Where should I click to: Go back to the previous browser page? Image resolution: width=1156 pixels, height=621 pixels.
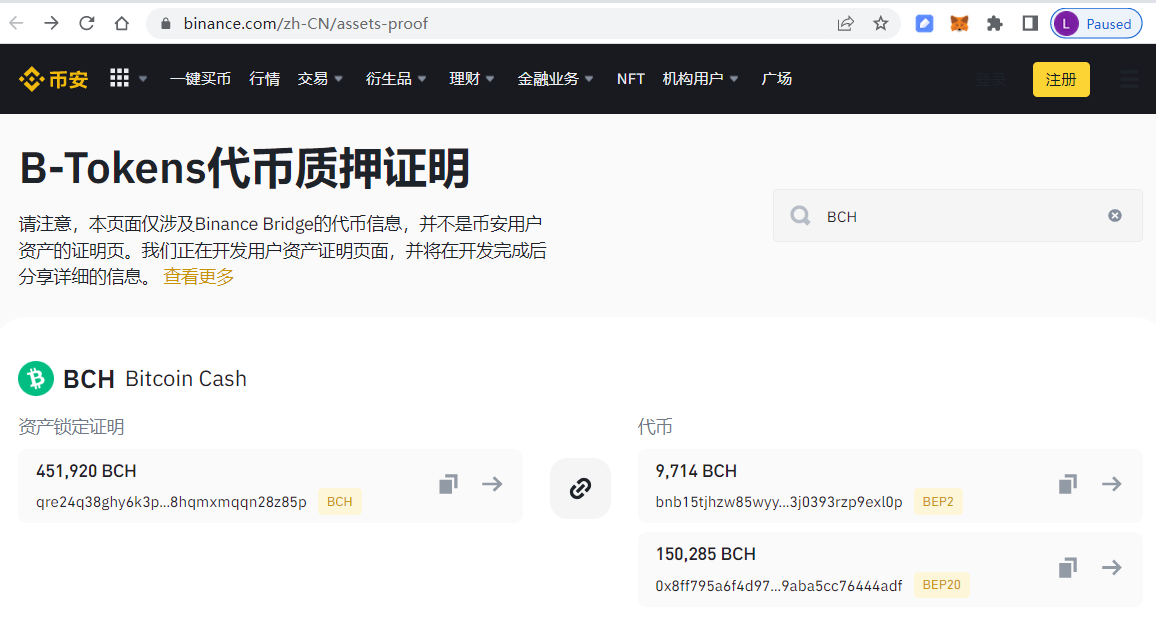click(x=16, y=24)
